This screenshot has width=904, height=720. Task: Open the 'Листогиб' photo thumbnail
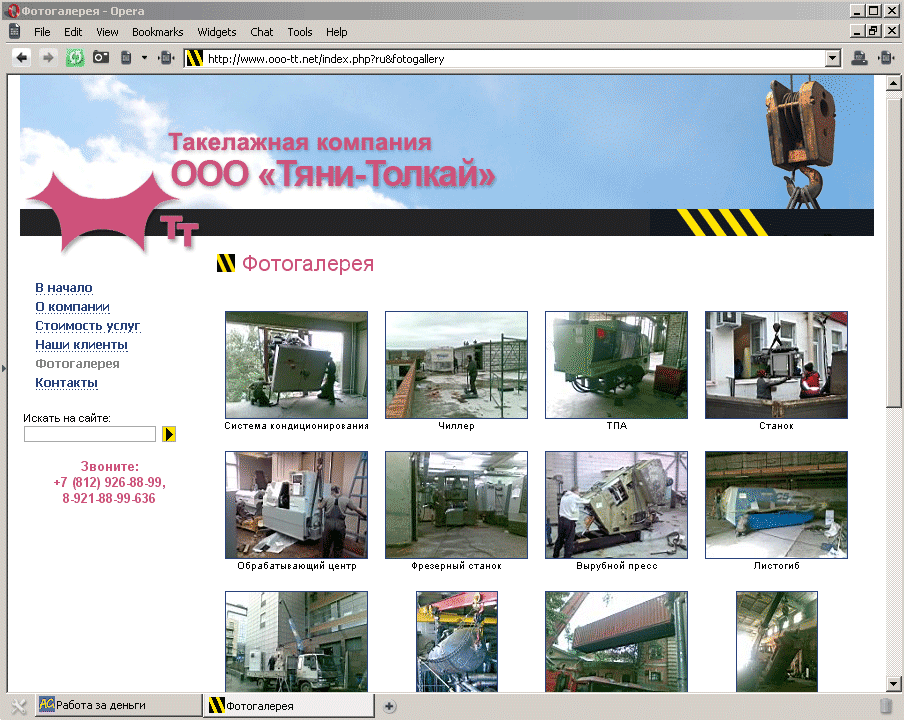pyautogui.click(x=777, y=505)
